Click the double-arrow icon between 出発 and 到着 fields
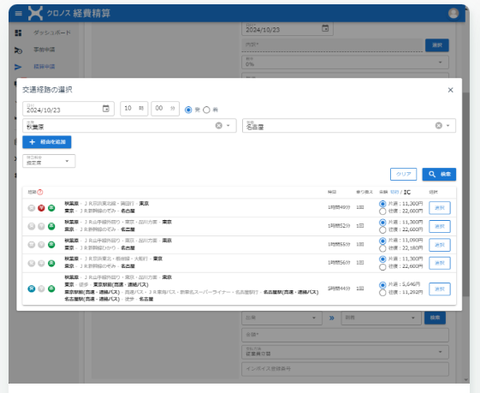 coord(332,318)
